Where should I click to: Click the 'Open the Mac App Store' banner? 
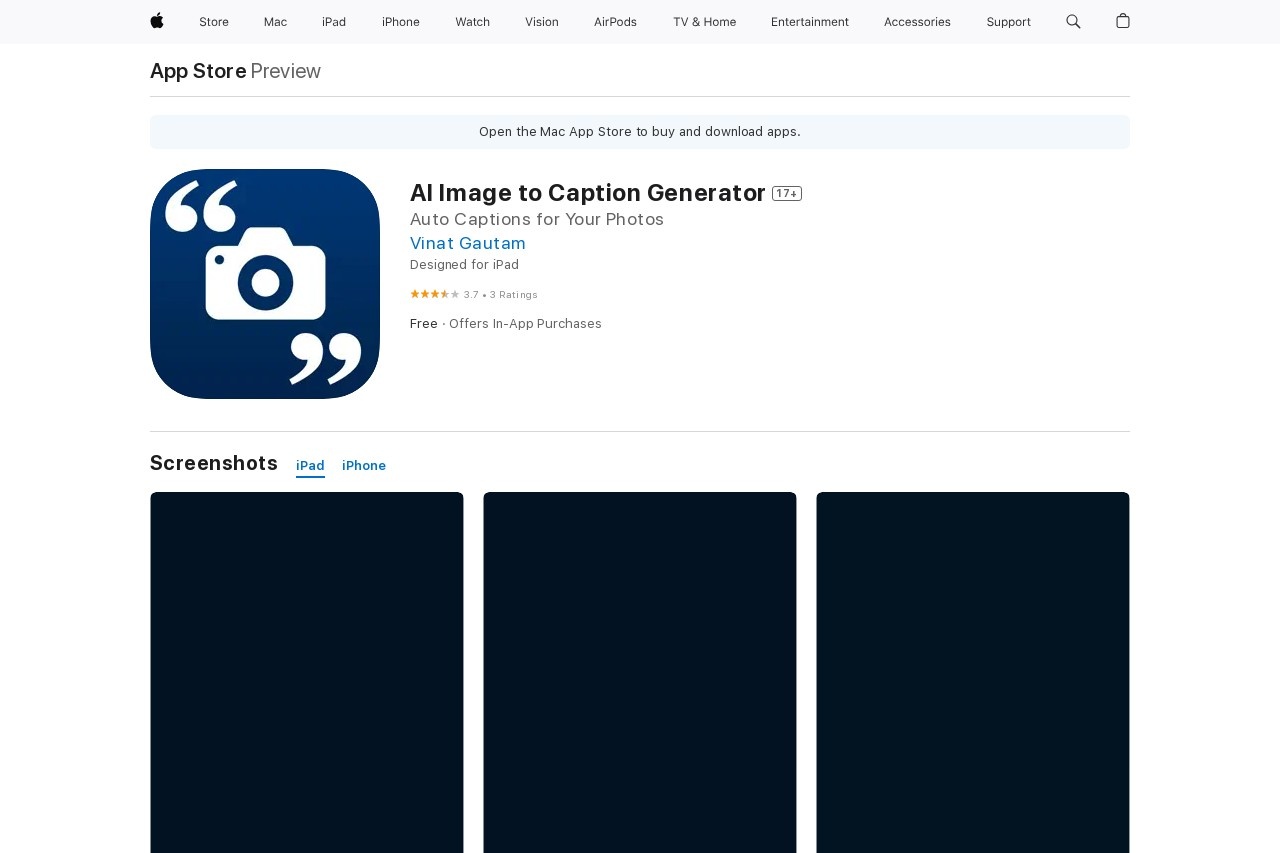pos(640,132)
